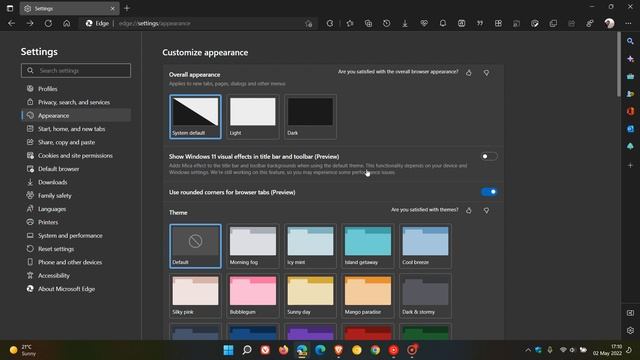Viewport: 640px width, 360px height.
Task: Open taskbar Search magnifier
Action: click(247, 350)
